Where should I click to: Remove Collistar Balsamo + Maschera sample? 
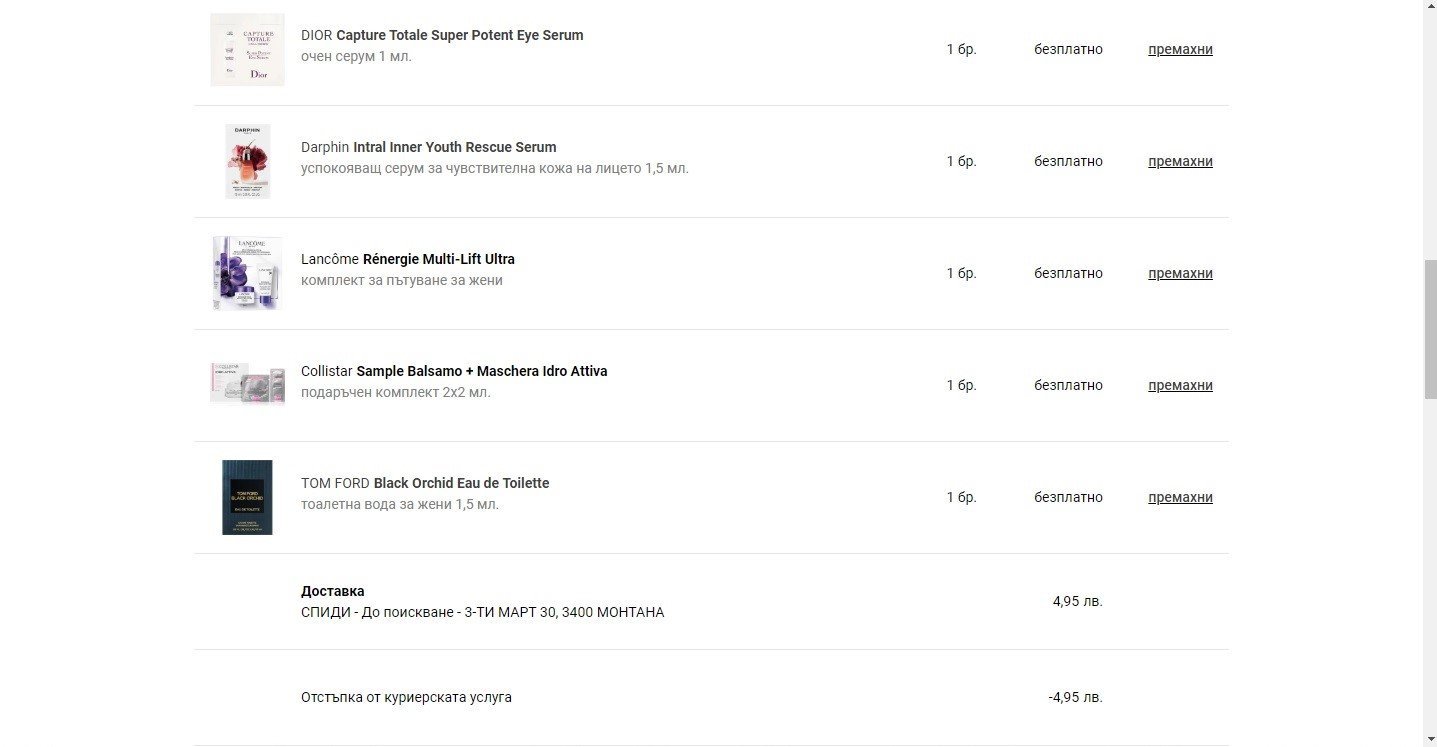1180,385
